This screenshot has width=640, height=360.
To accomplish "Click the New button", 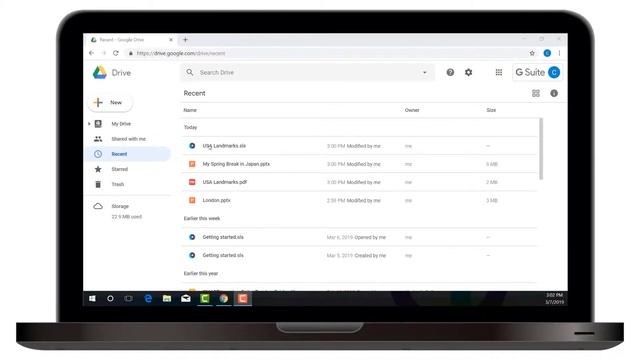I will point(110,102).
